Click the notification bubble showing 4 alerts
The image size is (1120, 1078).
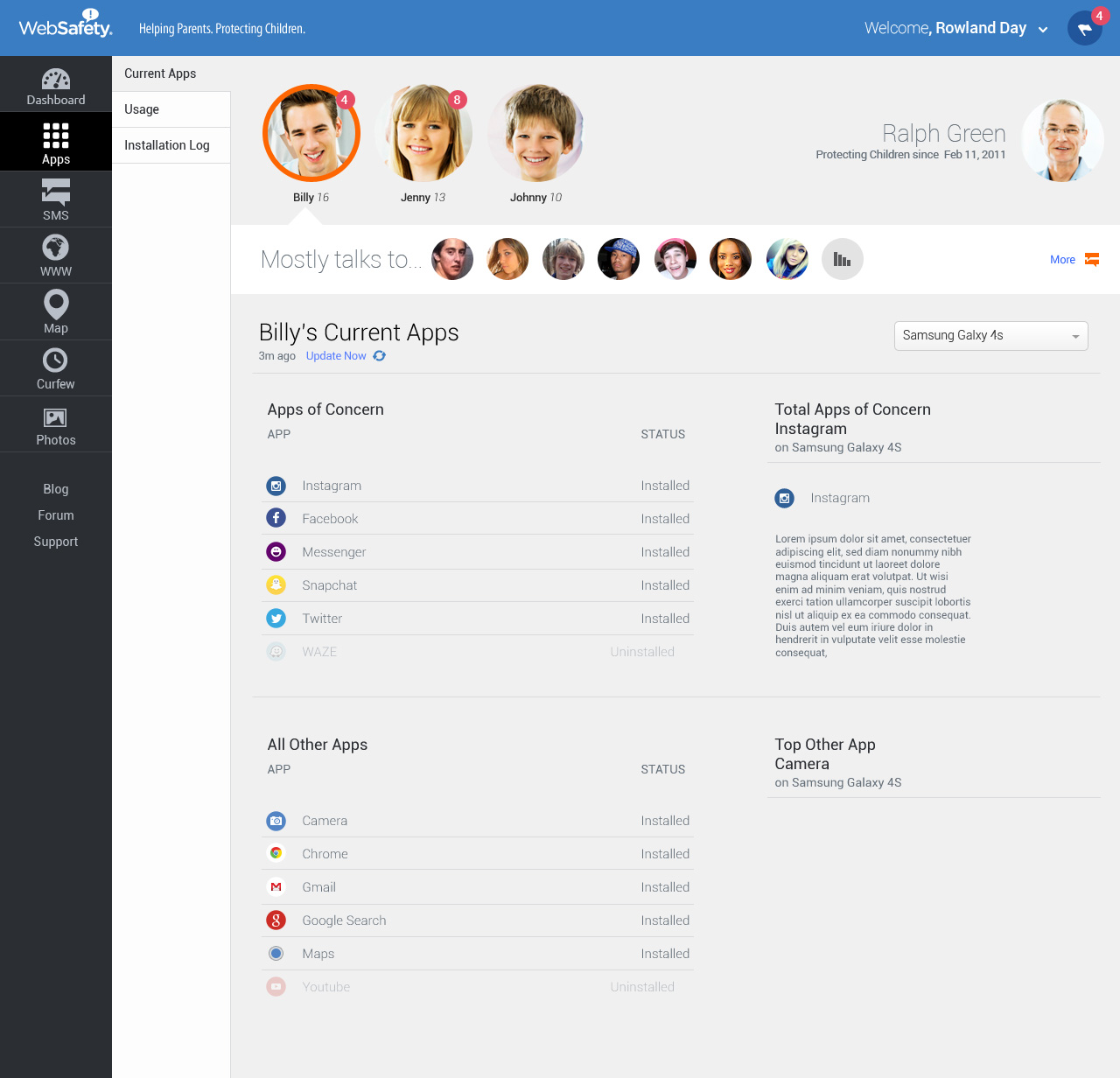click(1099, 15)
